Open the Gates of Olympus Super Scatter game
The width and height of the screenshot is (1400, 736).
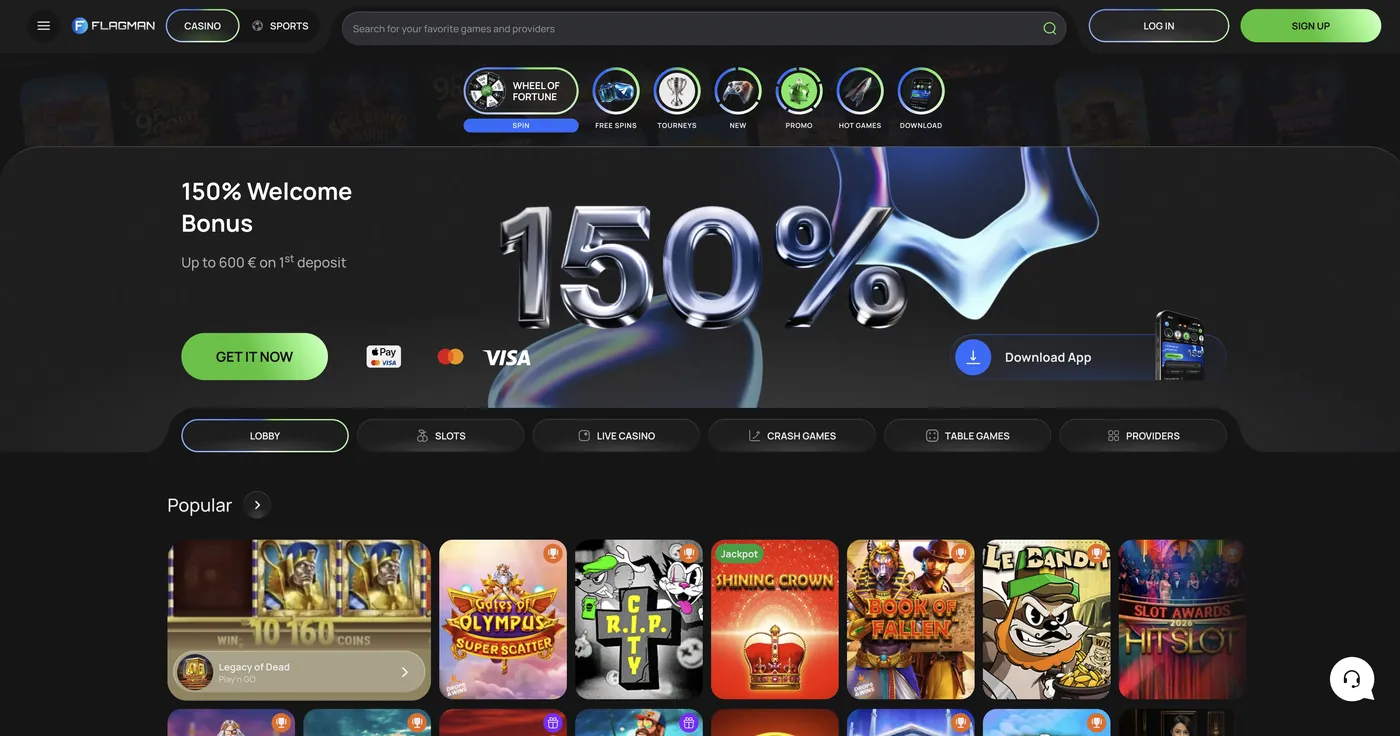click(x=503, y=619)
